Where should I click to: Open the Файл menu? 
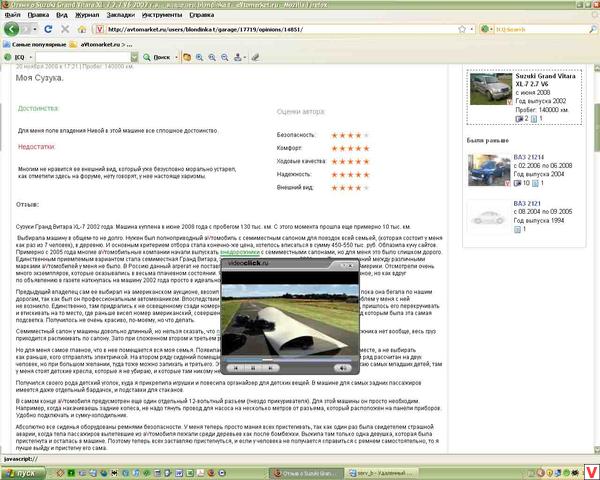(13, 15)
